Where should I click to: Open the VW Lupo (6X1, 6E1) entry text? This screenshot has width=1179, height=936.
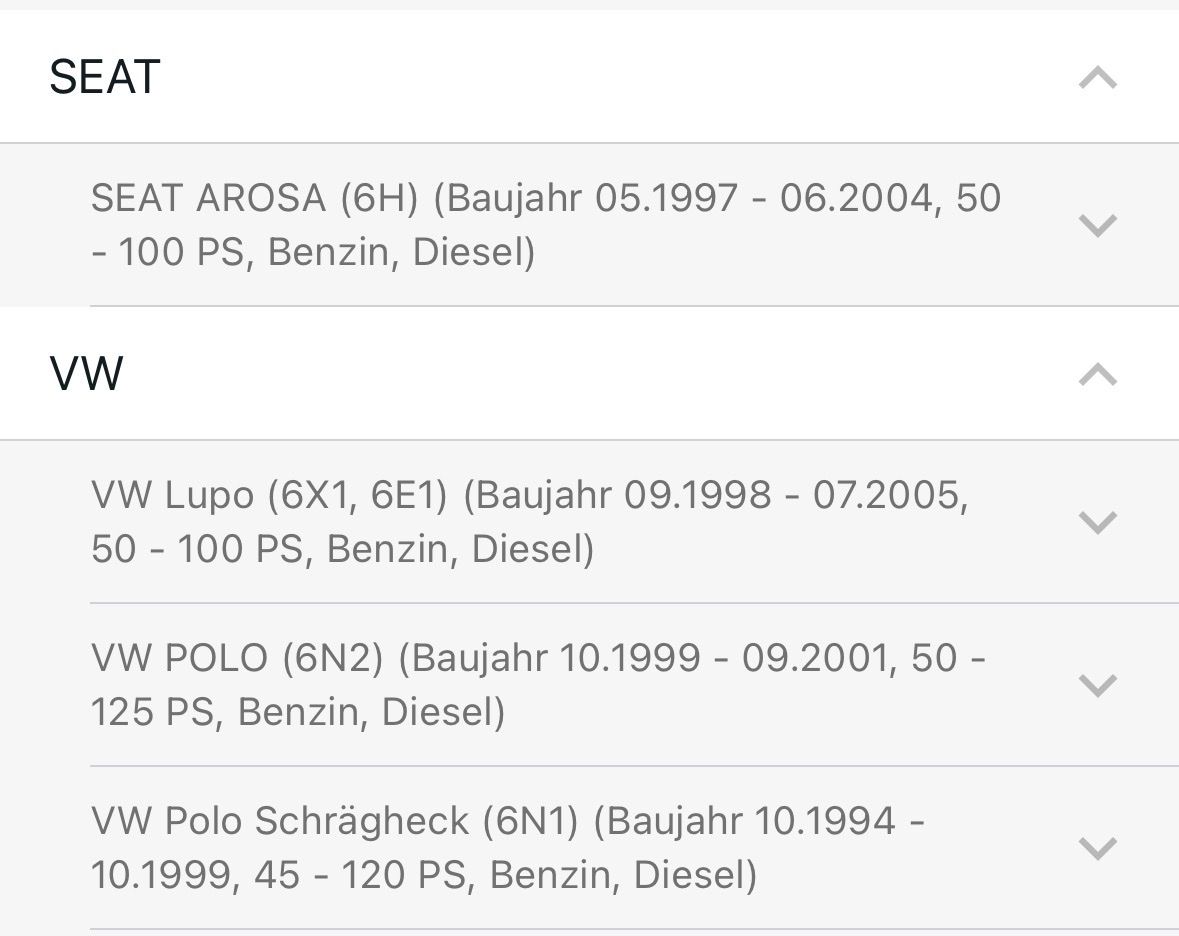point(270,495)
